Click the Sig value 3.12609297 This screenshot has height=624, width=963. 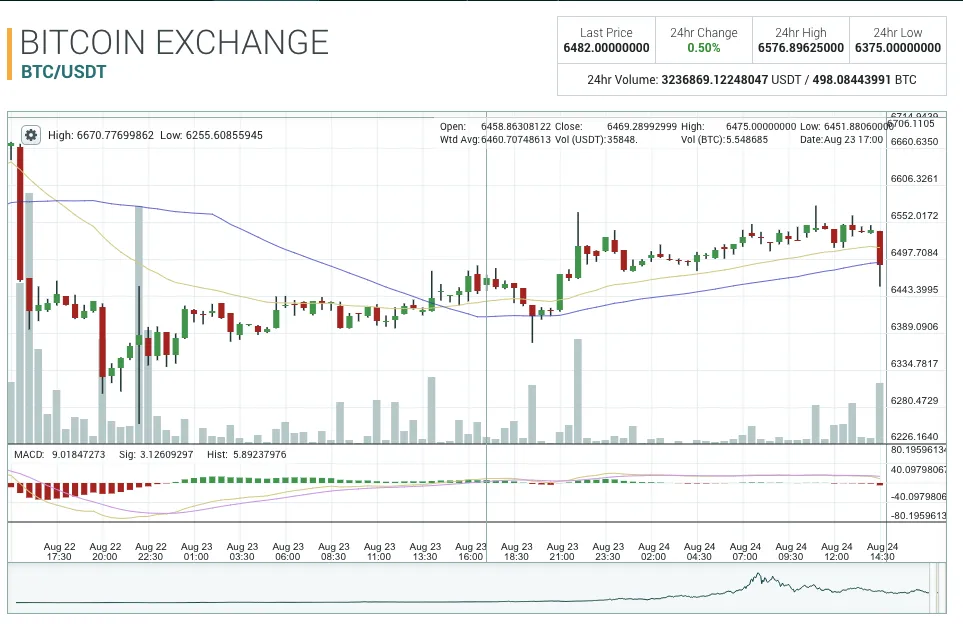pyautogui.click(x=165, y=454)
